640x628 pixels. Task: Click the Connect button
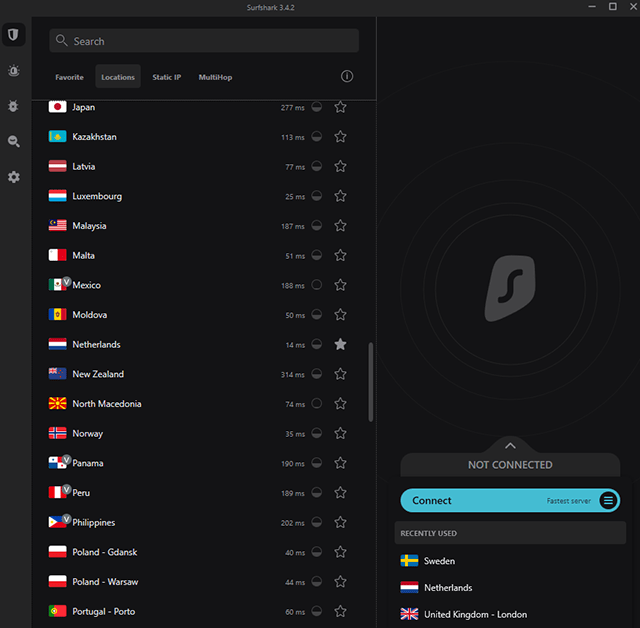click(x=510, y=500)
